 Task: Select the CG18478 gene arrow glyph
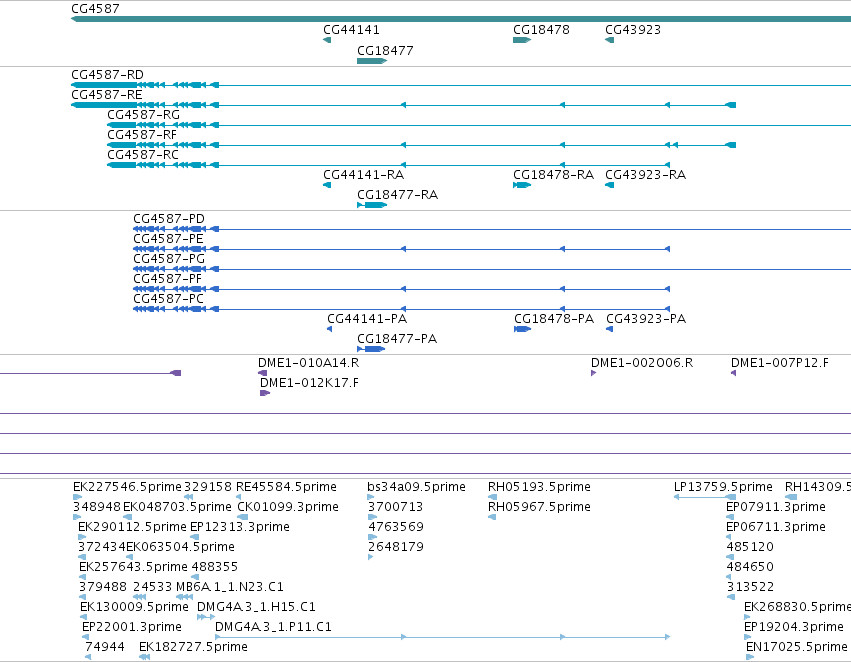[522, 40]
